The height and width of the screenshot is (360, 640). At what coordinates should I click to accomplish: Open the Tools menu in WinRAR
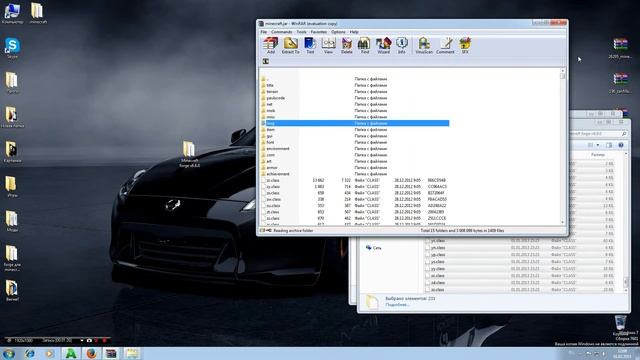click(x=302, y=32)
